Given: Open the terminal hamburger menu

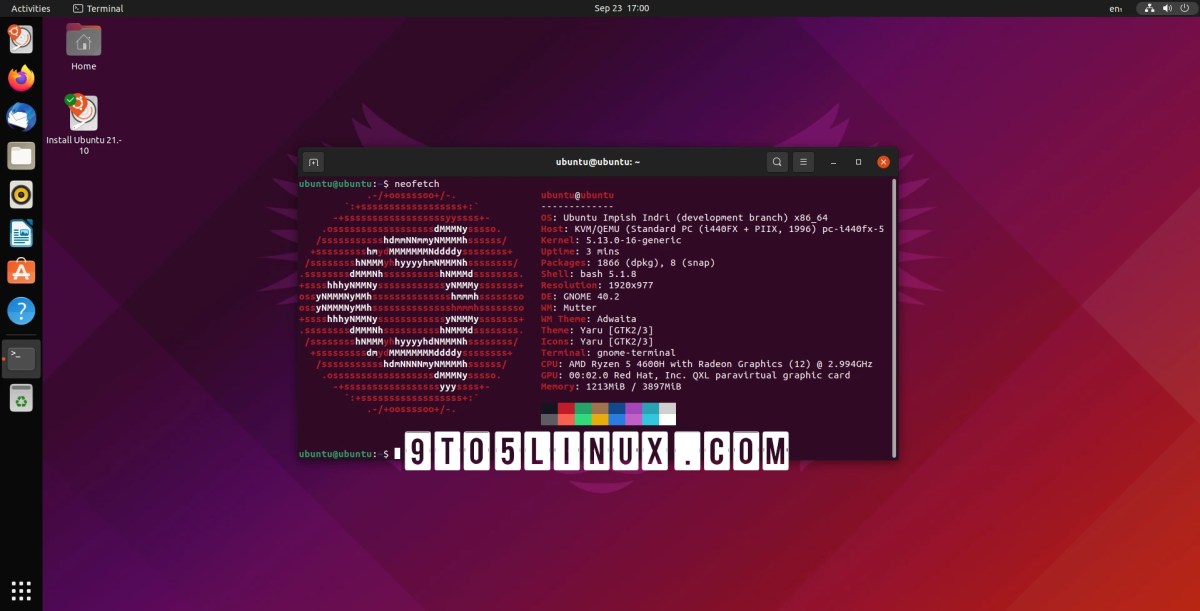Looking at the screenshot, I should (803, 162).
